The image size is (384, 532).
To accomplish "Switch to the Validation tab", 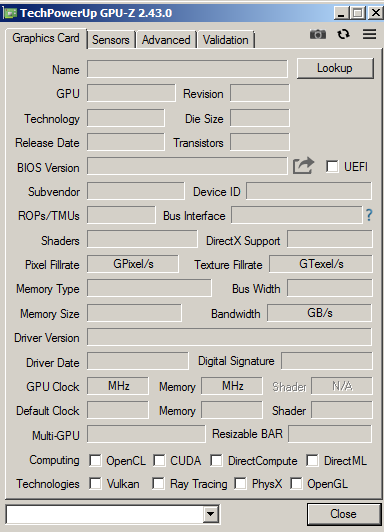I will 226,40.
